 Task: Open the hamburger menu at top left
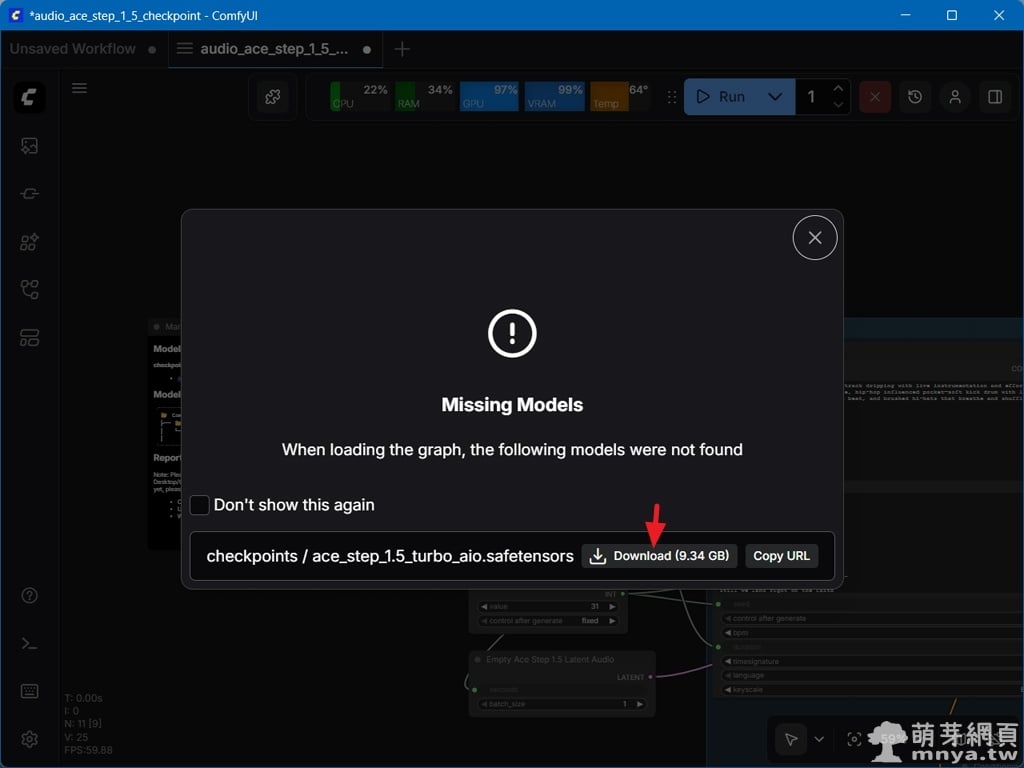pyautogui.click(x=80, y=88)
